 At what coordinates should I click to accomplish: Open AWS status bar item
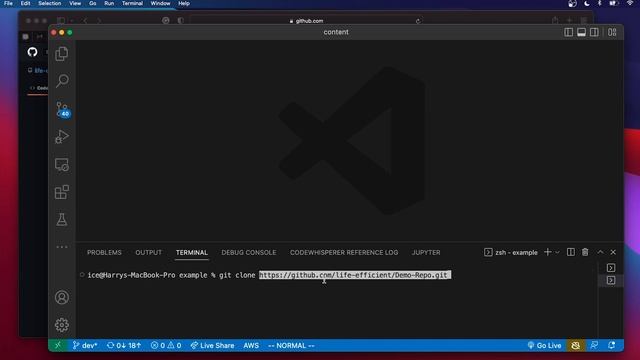(x=251, y=345)
